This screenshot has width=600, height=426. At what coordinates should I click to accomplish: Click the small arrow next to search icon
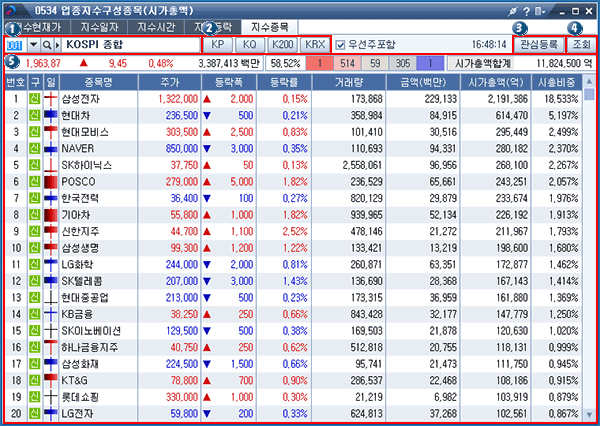click(57, 45)
